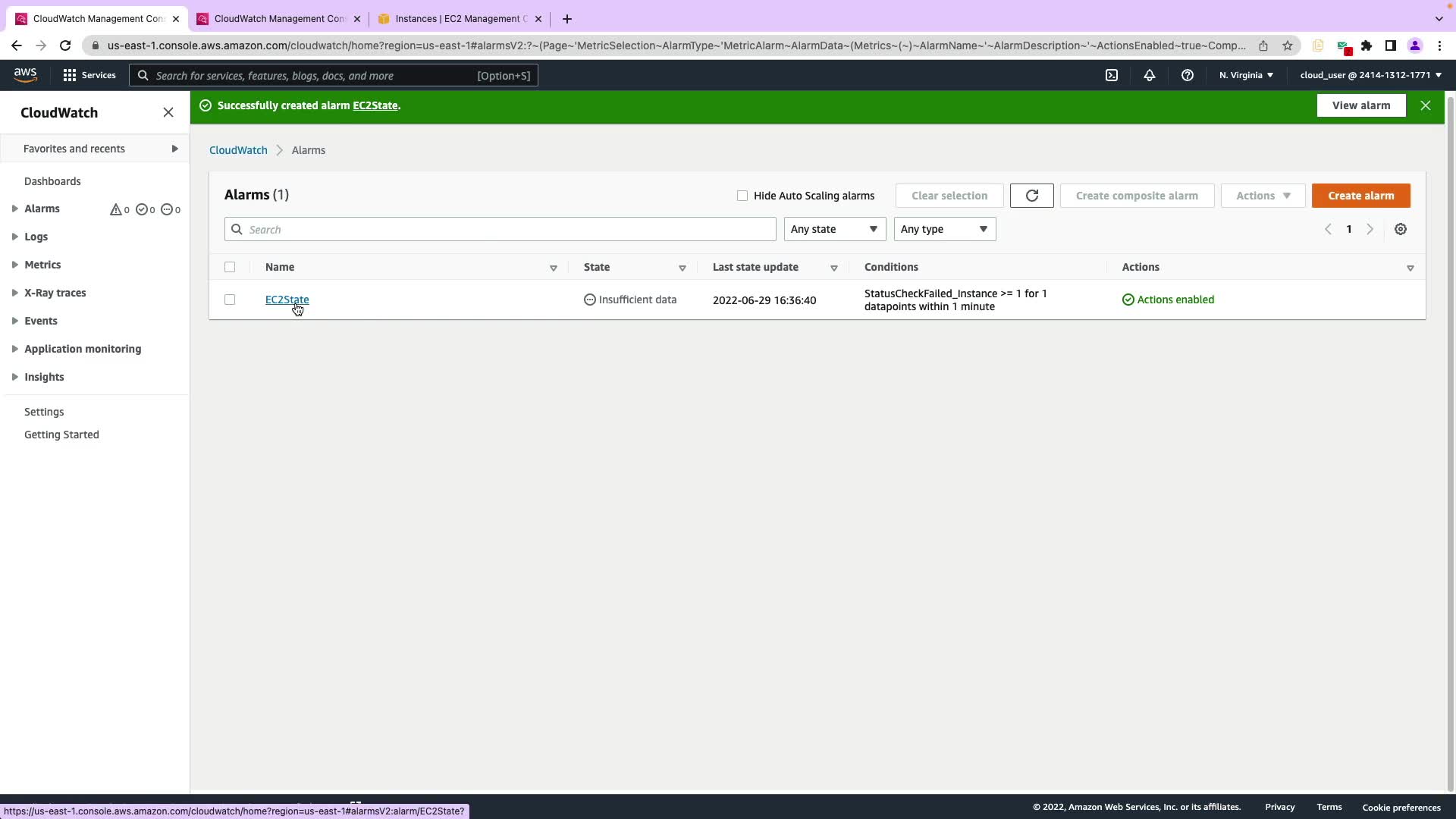Open the N. Virginia region menu

1246,75
